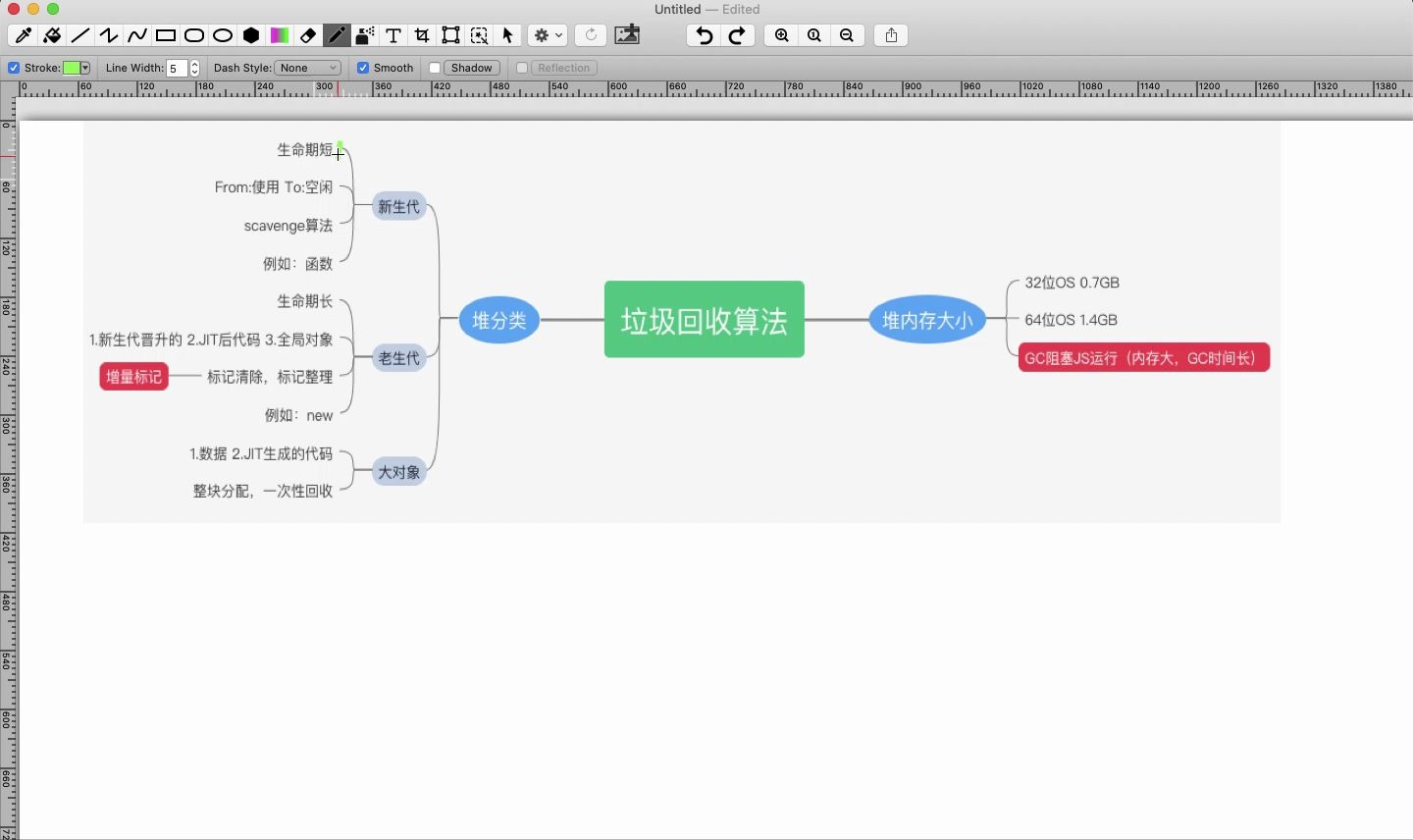The image size is (1413, 840).
Task: Click the red GC阻塞JS运行 label
Action: tap(1144, 358)
